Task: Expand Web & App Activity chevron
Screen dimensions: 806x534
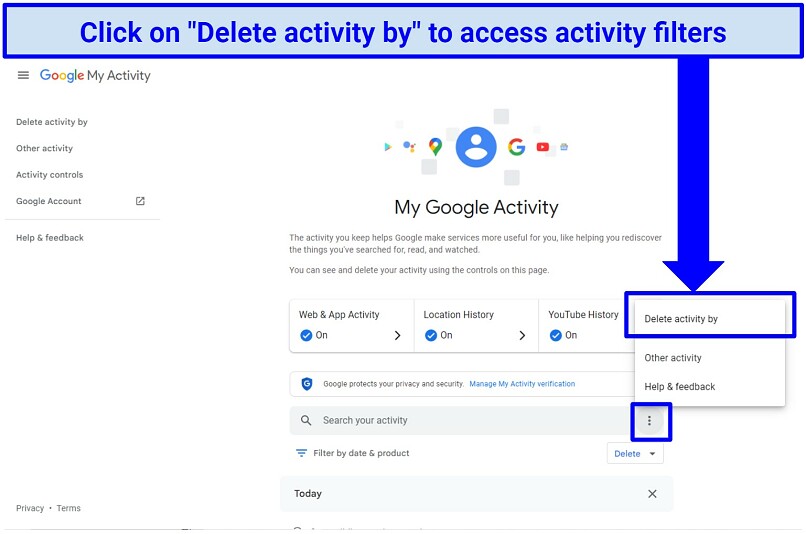Action: 397,336
